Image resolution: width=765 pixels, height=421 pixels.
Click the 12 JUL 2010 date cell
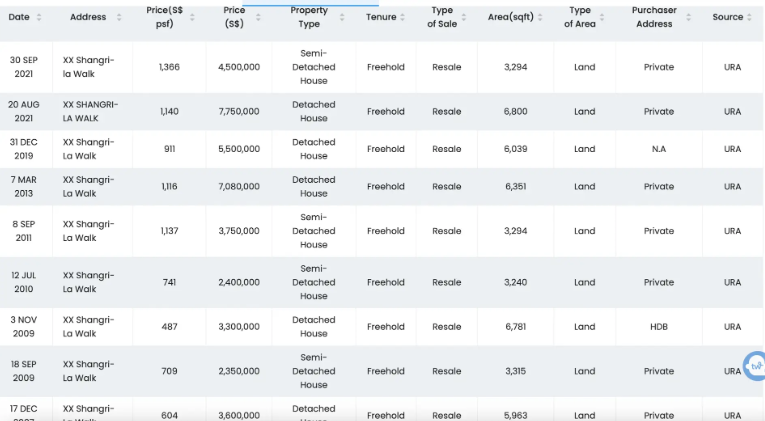(28, 282)
